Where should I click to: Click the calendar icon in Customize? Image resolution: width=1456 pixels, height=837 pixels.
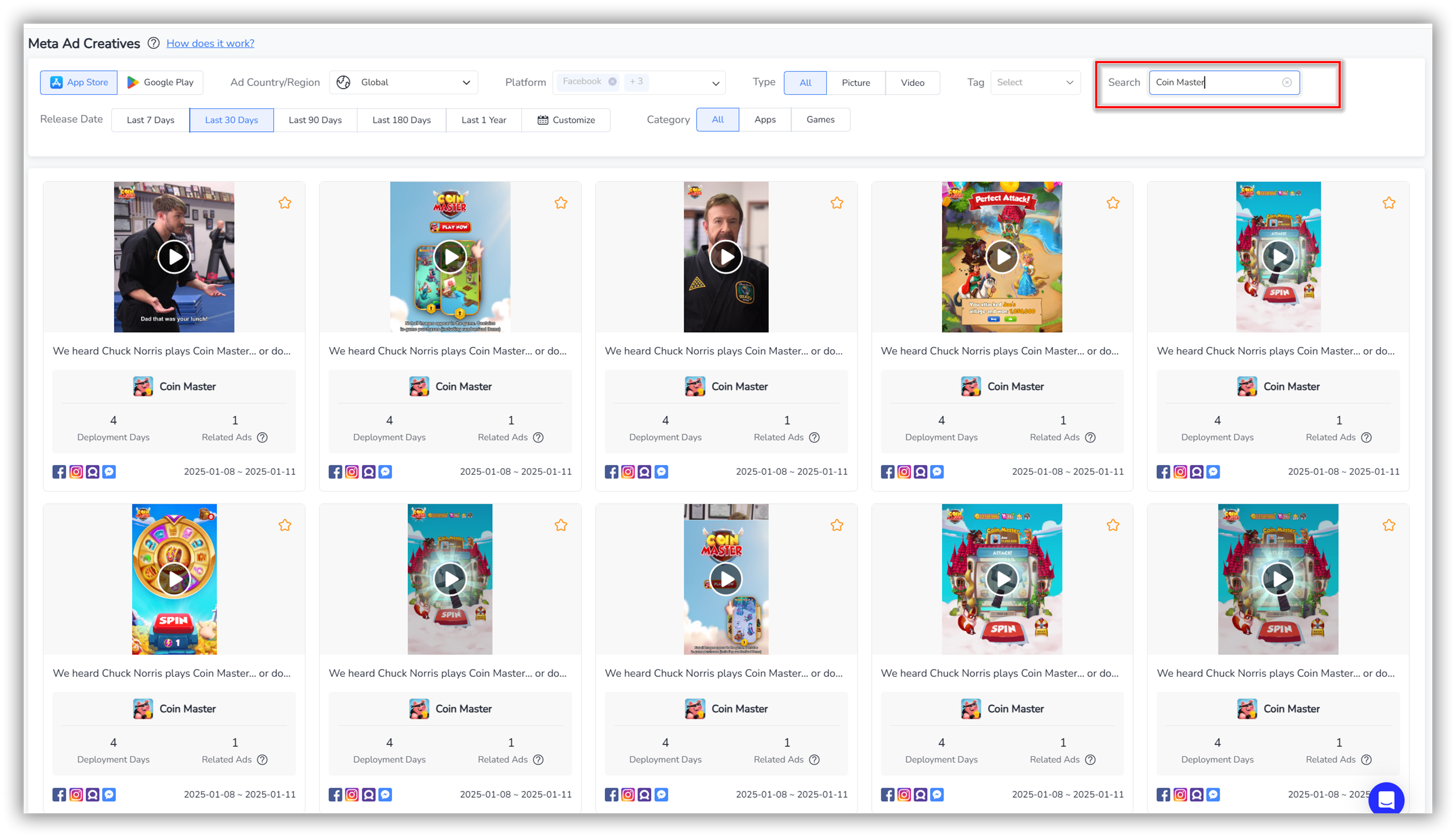pyautogui.click(x=543, y=120)
